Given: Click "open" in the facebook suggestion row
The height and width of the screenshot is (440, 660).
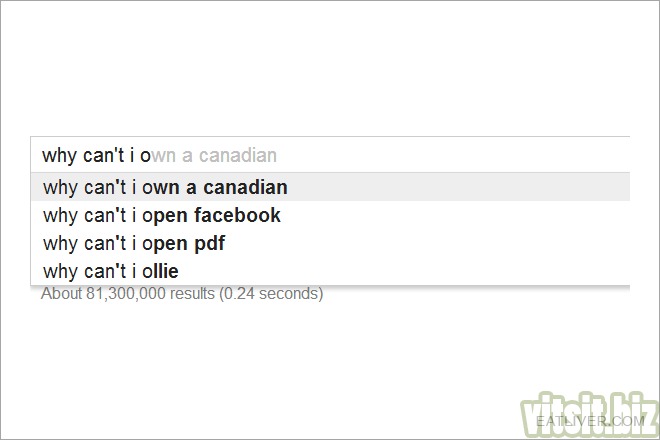Looking at the screenshot, I should click(165, 216).
